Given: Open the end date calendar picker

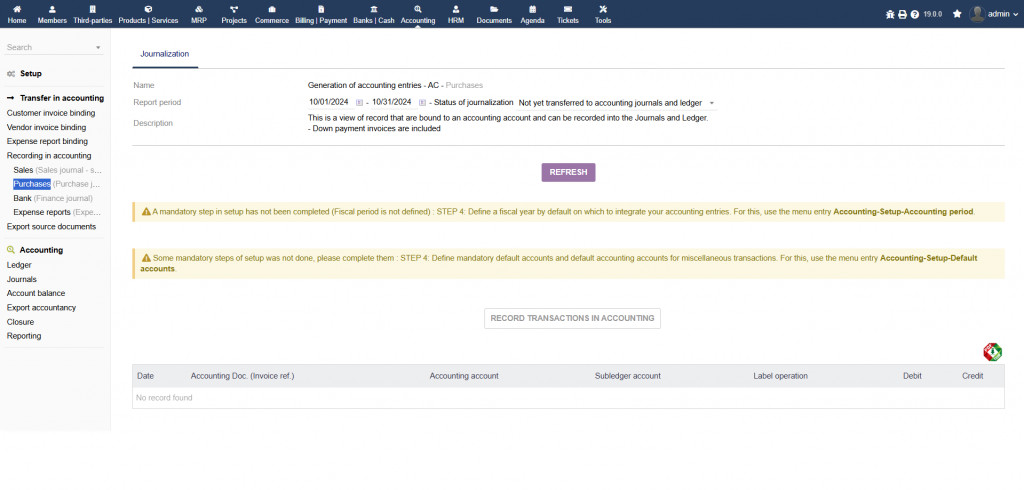Looking at the screenshot, I should coord(422,103).
